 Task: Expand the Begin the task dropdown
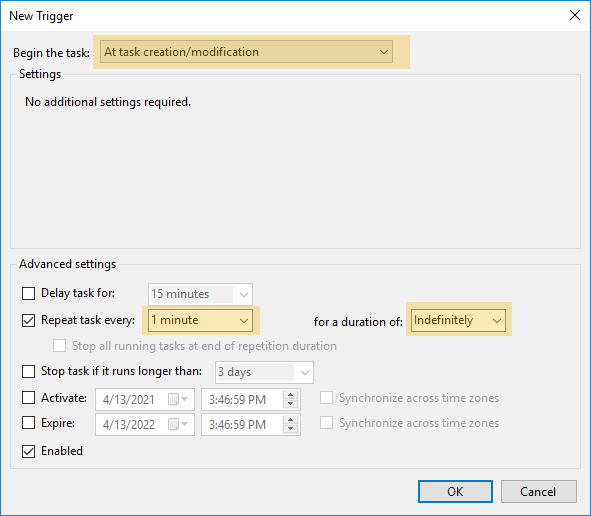246,52
